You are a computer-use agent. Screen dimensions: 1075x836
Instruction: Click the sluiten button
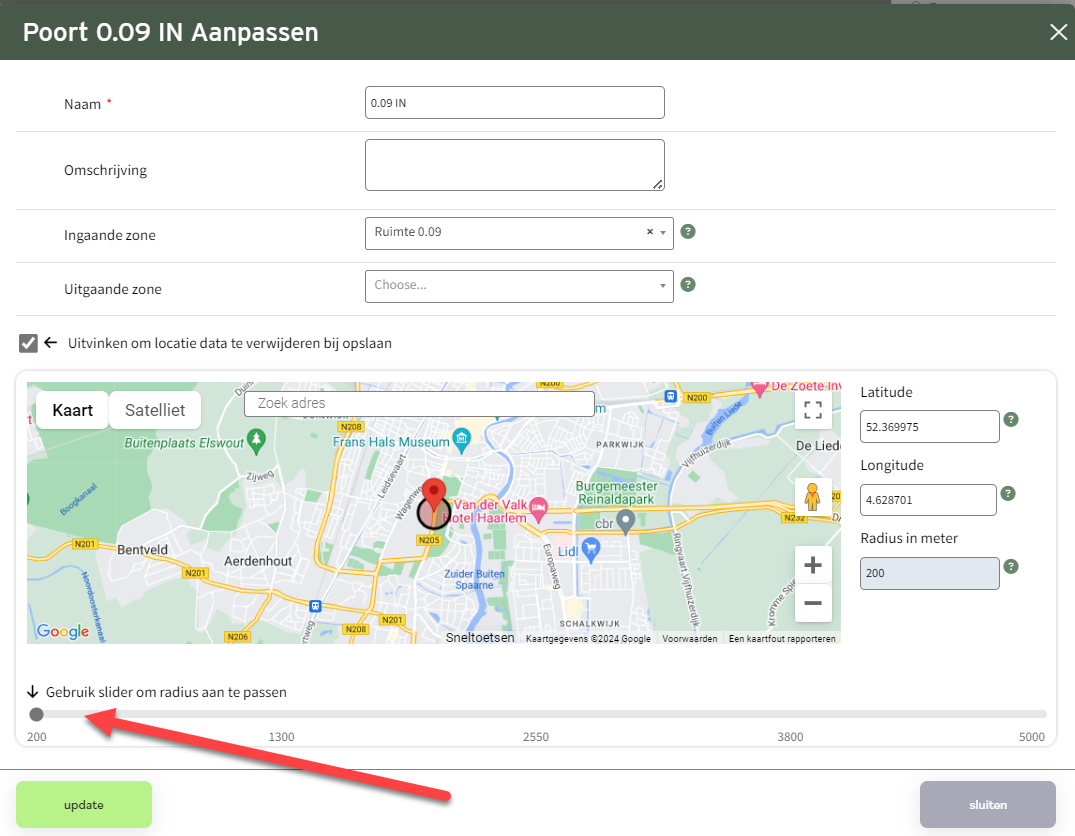pos(987,804)
